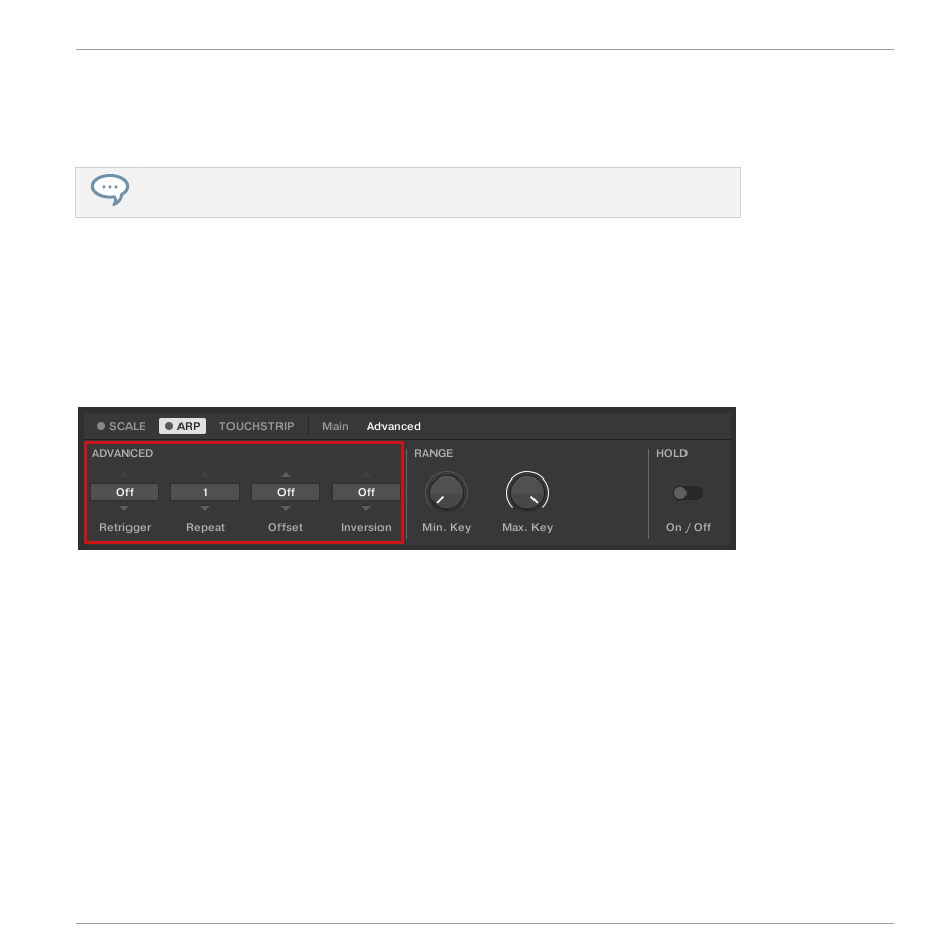Switch to the Main page

(335, 426)
